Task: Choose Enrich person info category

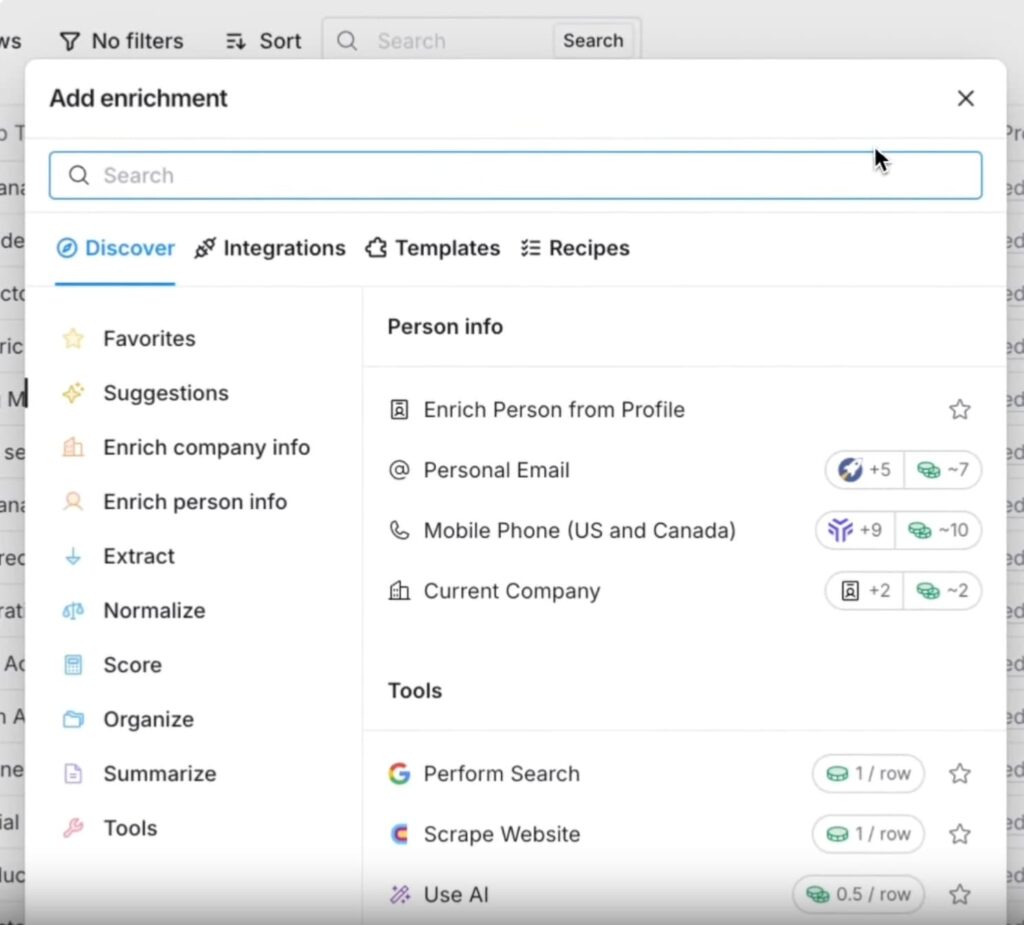Action: click(194, 502)
